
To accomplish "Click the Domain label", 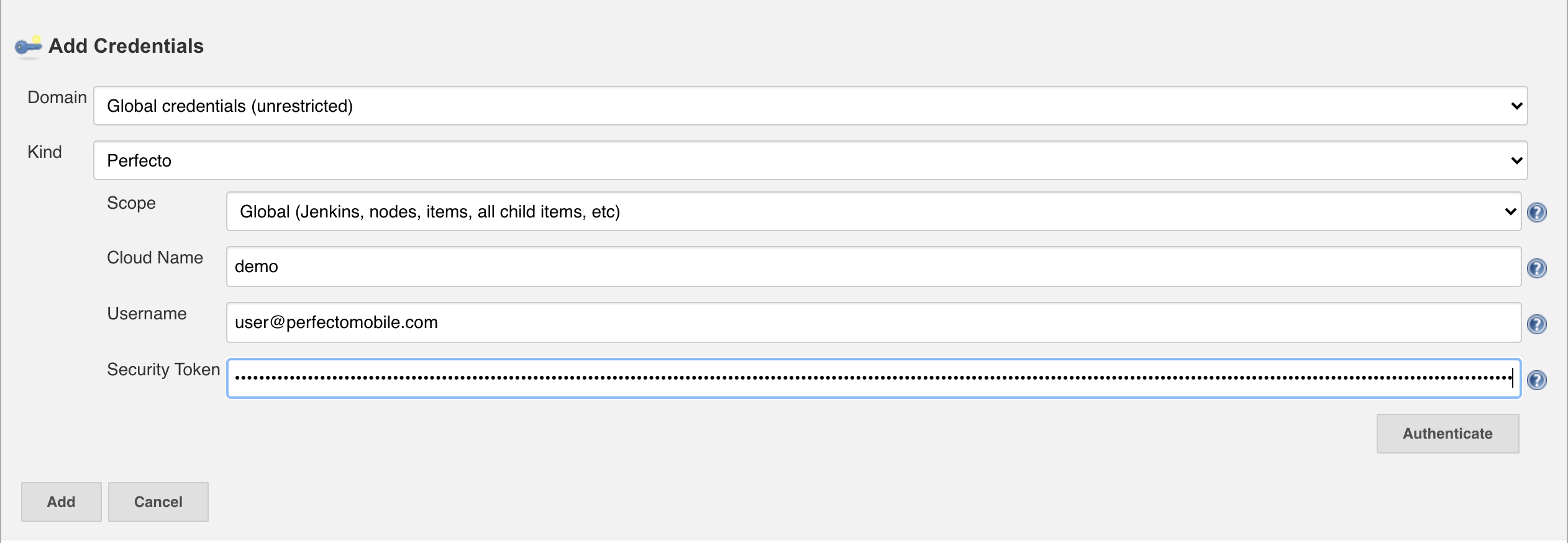I will (57, 98).
